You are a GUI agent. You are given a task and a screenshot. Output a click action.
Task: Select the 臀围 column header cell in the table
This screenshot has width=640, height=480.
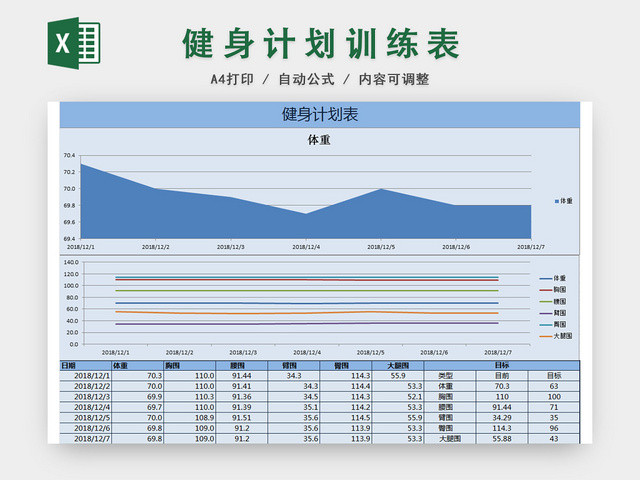pyautogui.click(x=346, y=365)
